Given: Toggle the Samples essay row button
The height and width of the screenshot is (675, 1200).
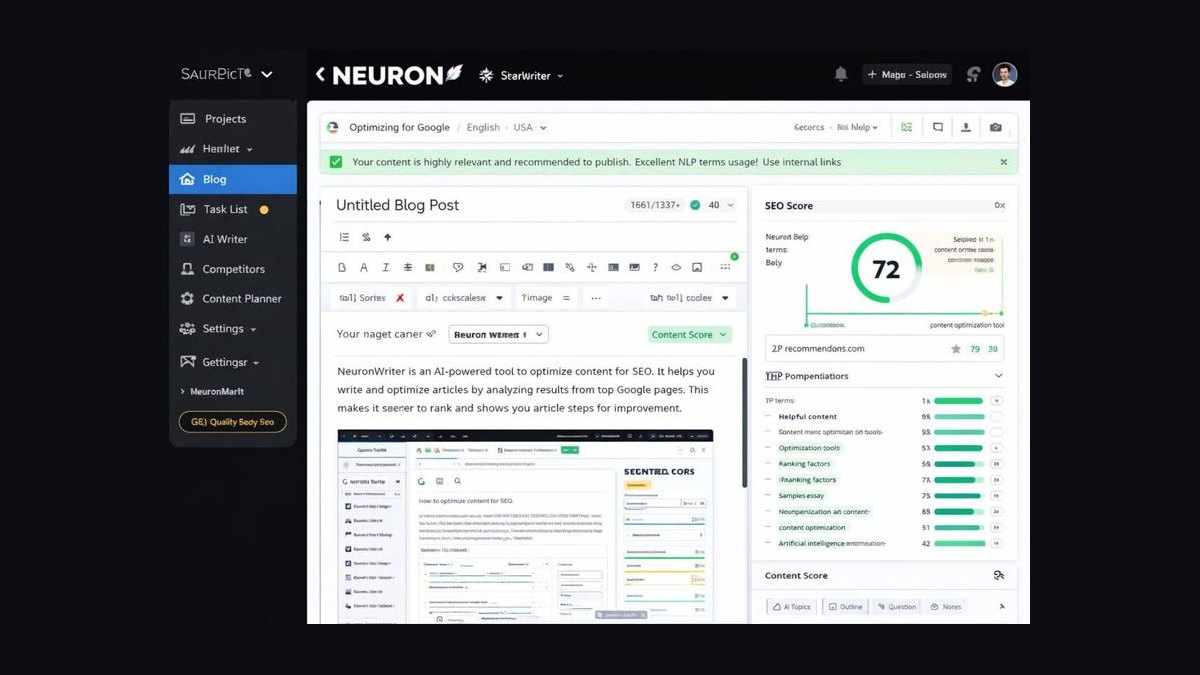Looking at the screenshot, I should 996,496.
